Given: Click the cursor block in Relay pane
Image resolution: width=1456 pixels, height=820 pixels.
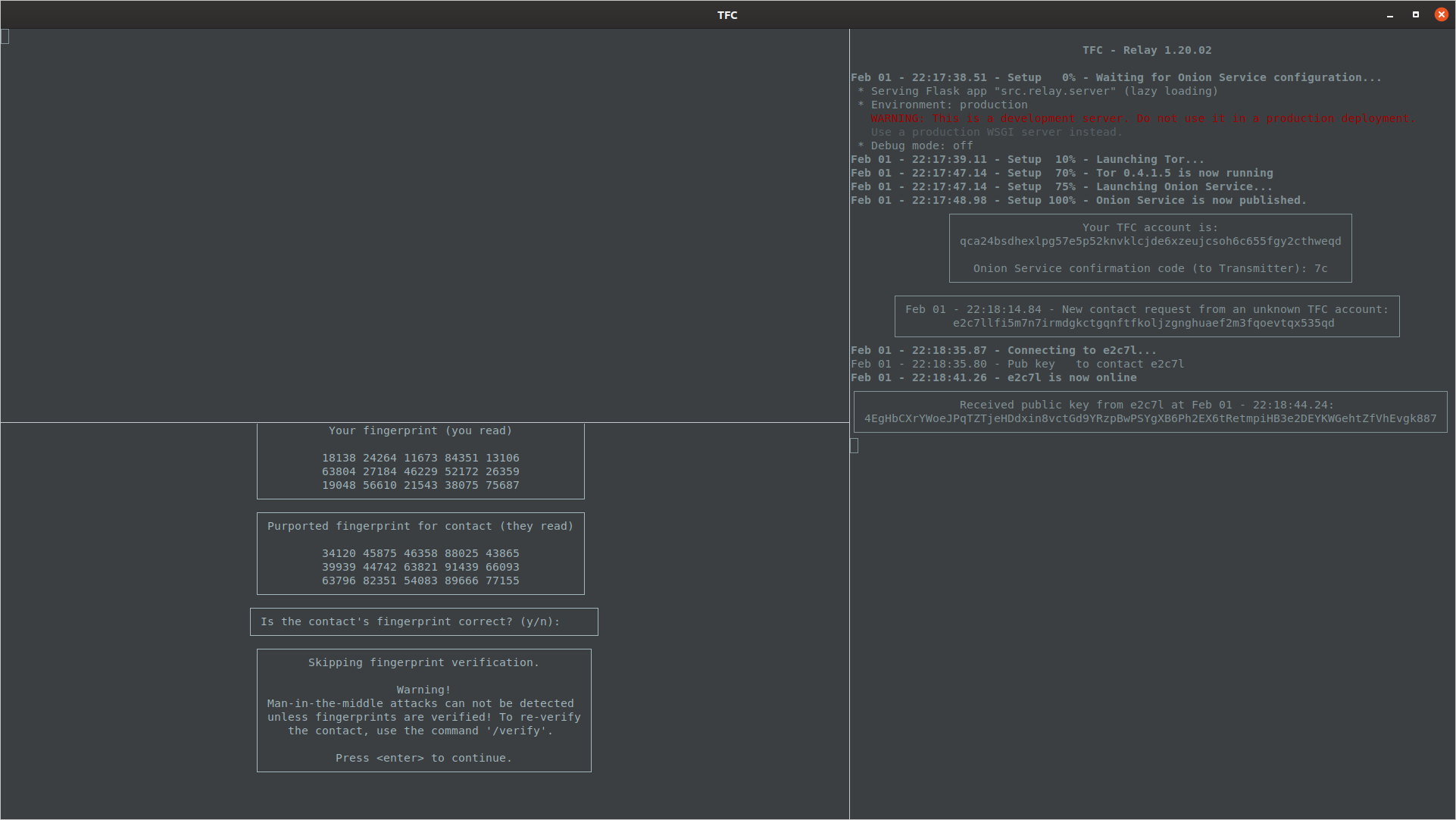Looking at the screenshot, I should 855,446.
